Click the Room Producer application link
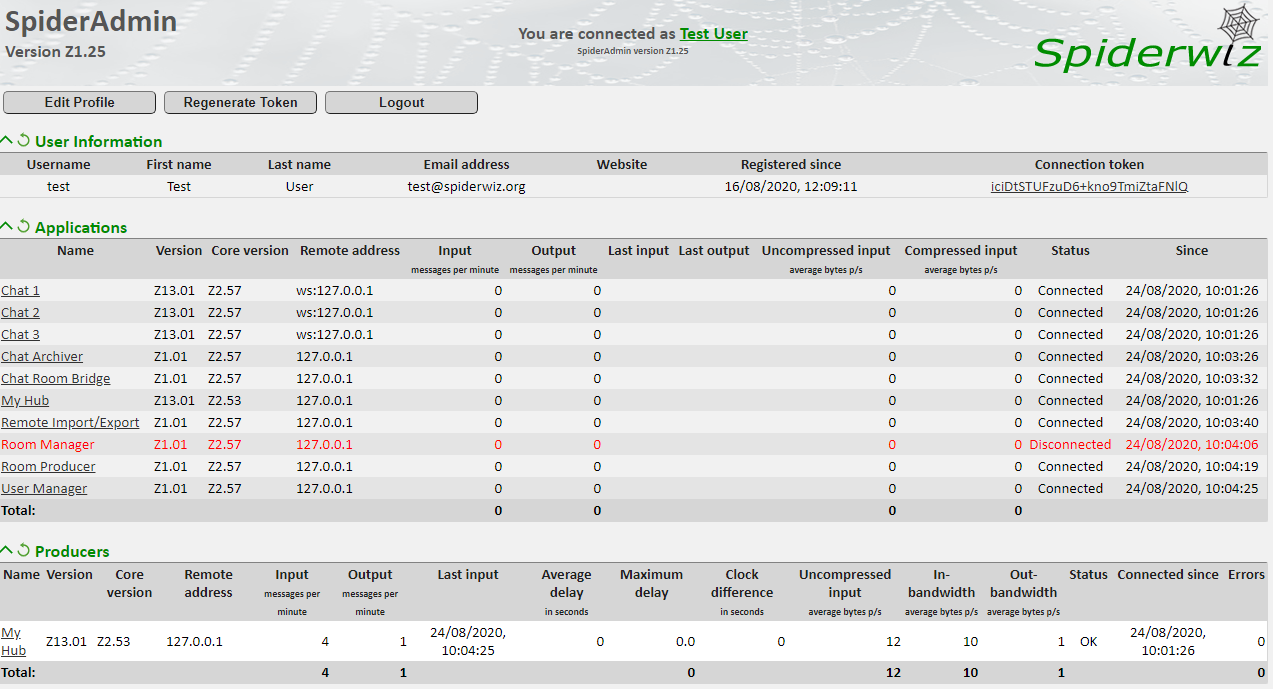Viewport: 1273px width, 689px height. [x=48, y=466]
